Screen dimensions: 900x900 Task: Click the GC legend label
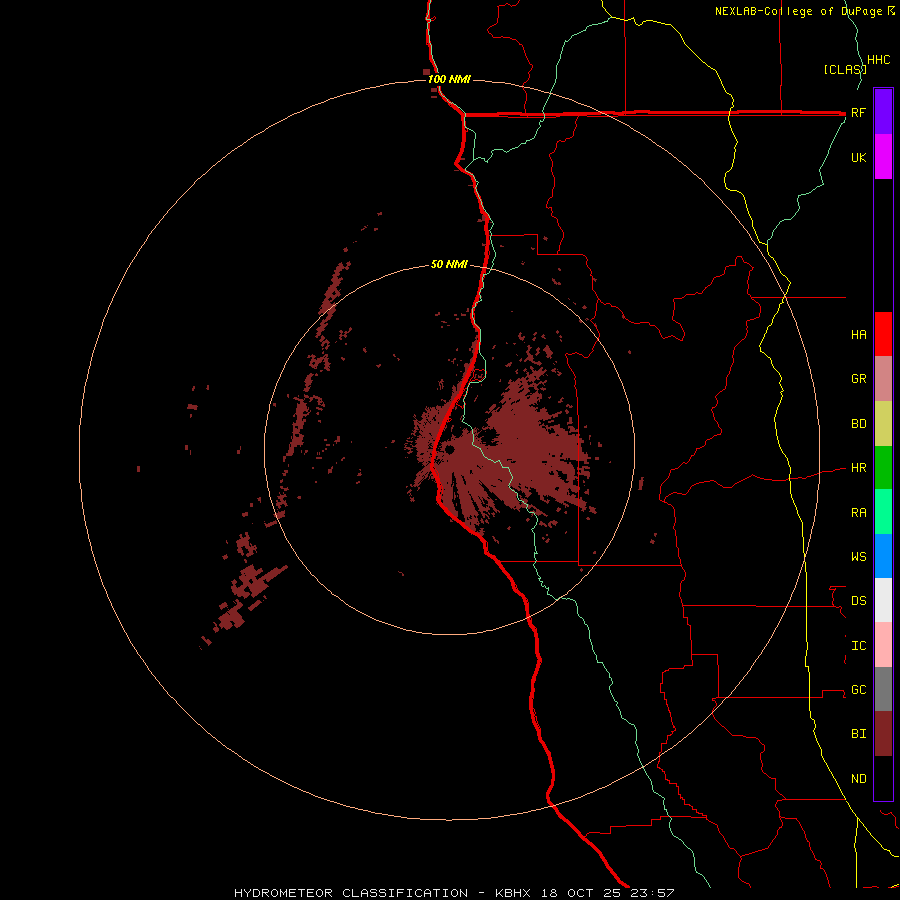pos(858,690)
